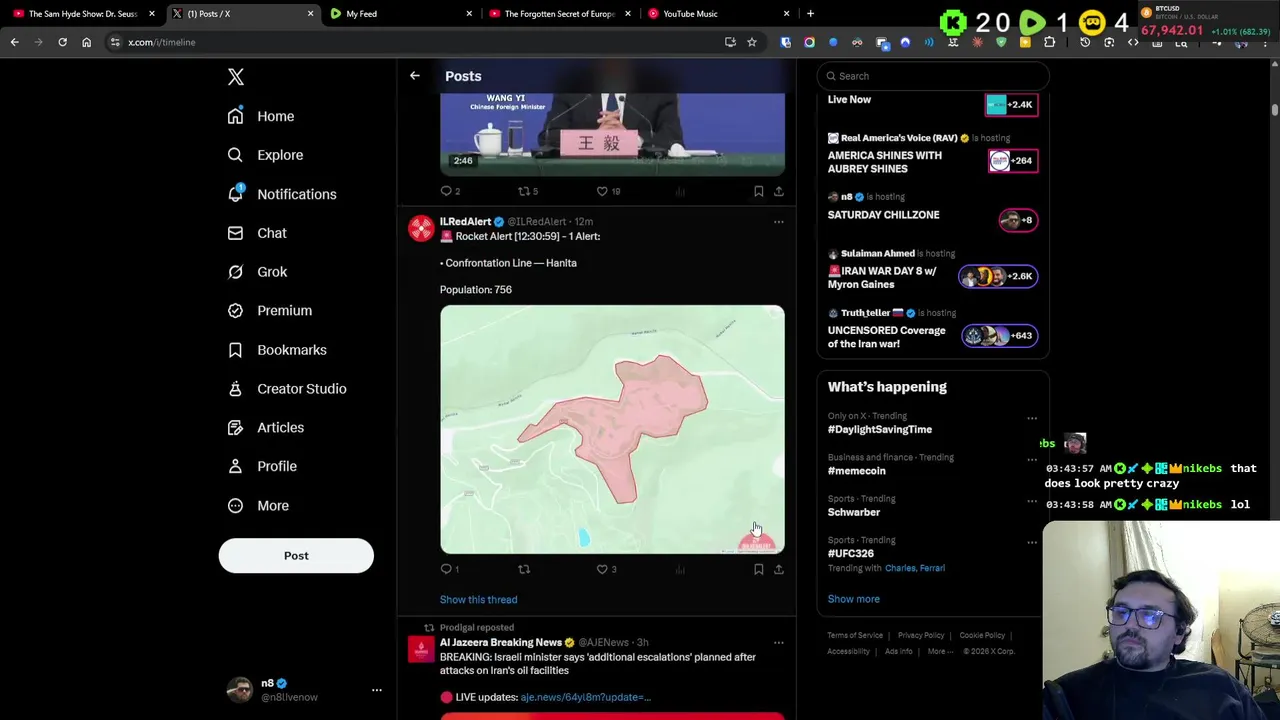
Task: Reply to the Wang Yi video post
Action: click(450, 191)
